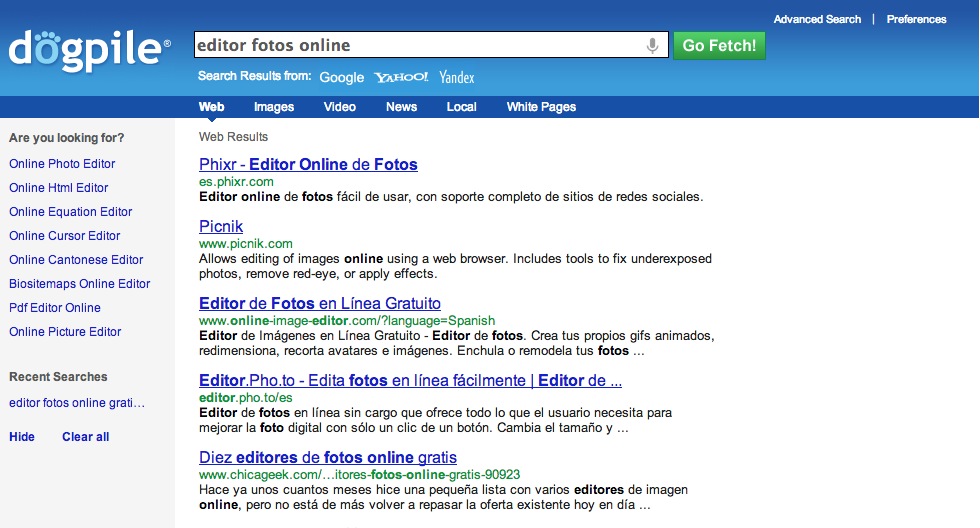The height and width of the screenshot is (528, 980).
Task: Hide the recent searches list
Action: click(22, 437)
